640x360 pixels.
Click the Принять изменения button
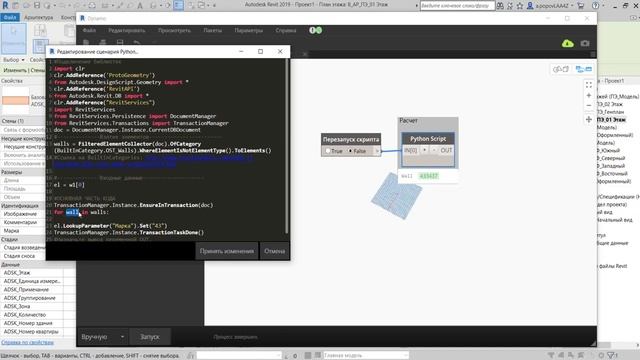[x=227, y=251]
